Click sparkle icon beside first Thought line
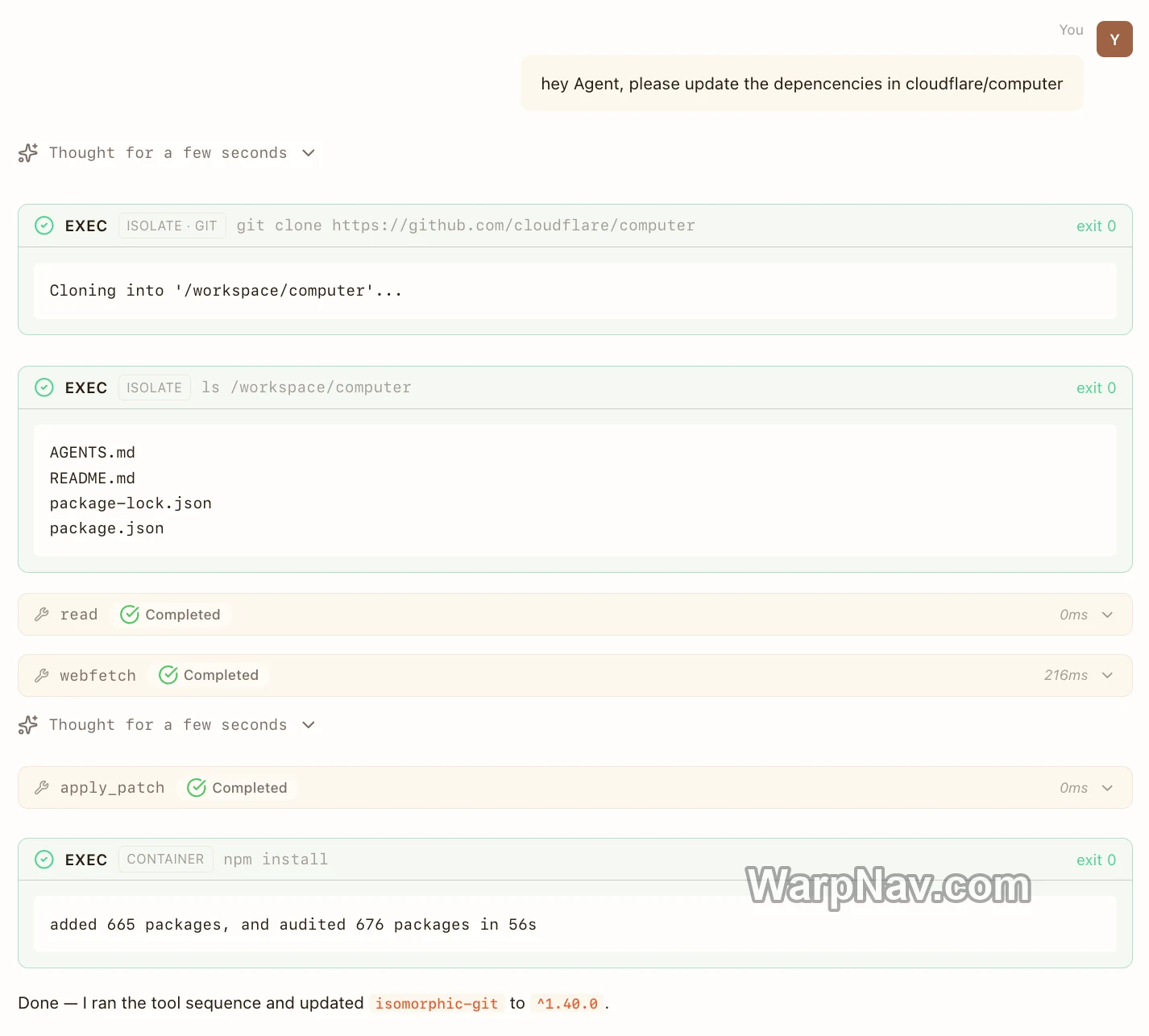1149x1036 pixels. tap(28, 153)
